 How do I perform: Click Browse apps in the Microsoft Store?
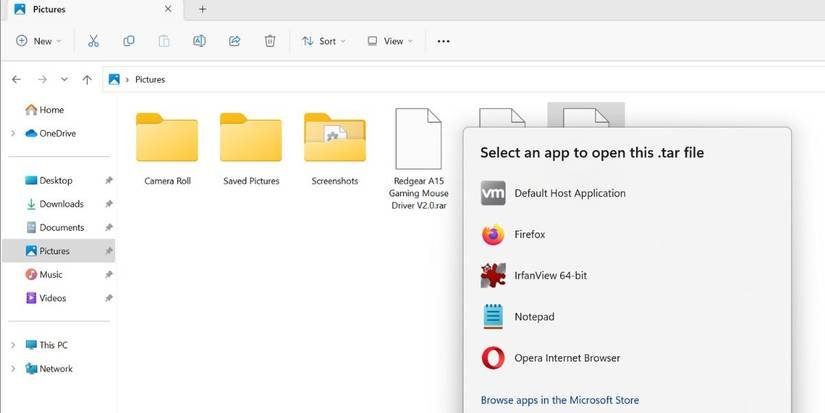(559, 400)
